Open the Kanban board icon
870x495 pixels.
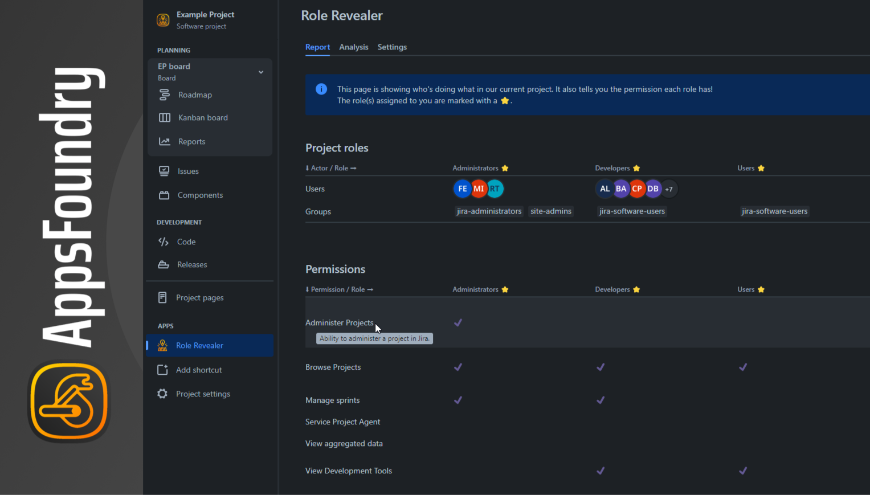pos(165,118)
